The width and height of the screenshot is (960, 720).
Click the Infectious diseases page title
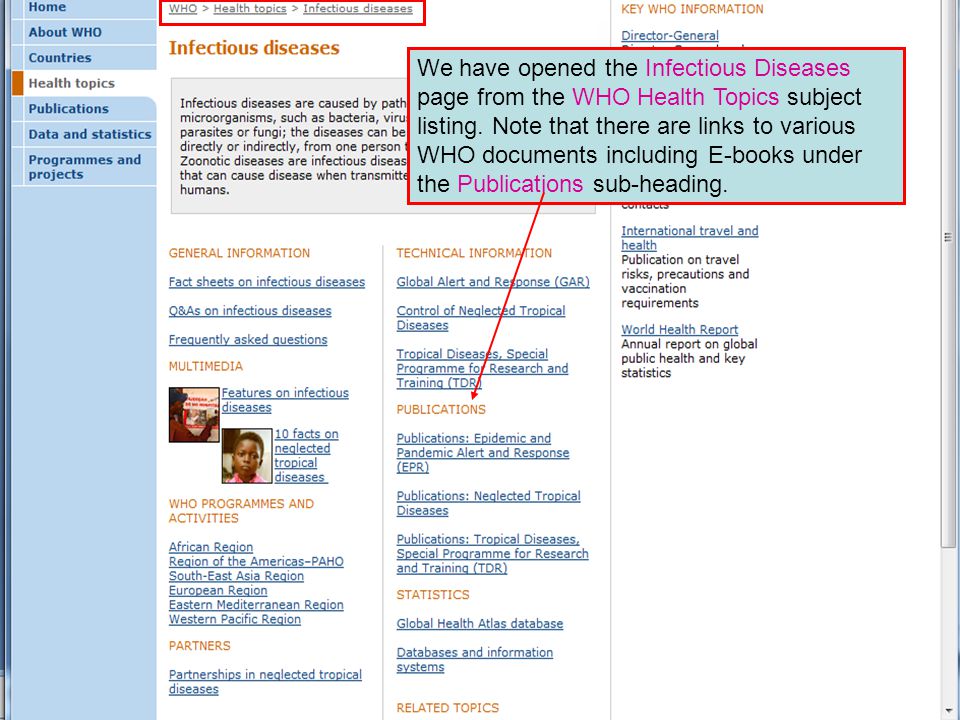pyautogui.click(x=254, y=48)
